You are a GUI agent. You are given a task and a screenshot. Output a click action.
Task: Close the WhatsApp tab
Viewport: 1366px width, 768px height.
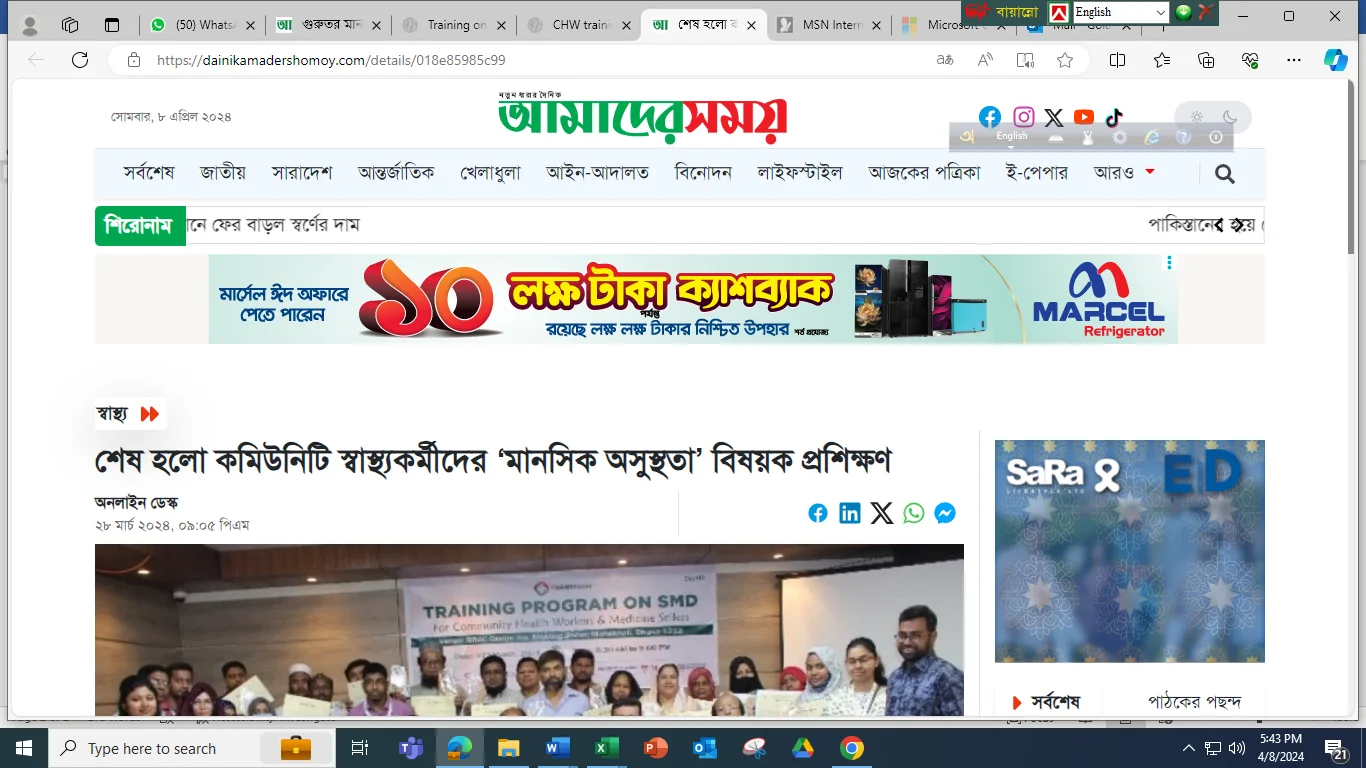pyautogui.click(x=250, y=25)
